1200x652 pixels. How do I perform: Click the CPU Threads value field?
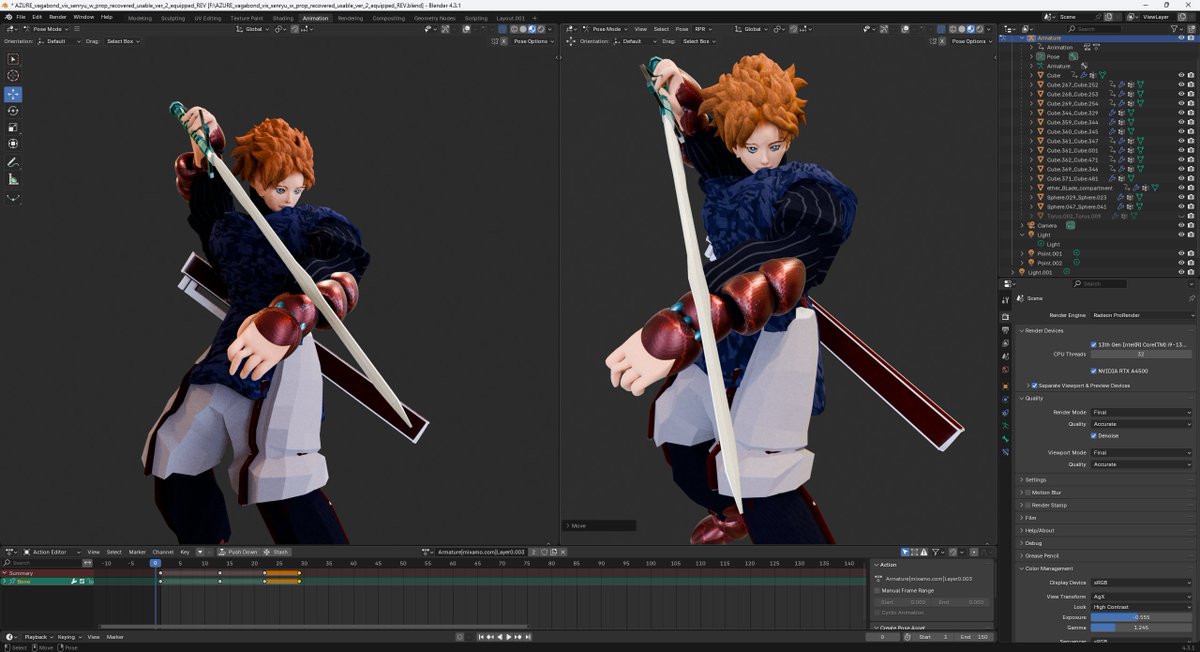point(1142,354)
